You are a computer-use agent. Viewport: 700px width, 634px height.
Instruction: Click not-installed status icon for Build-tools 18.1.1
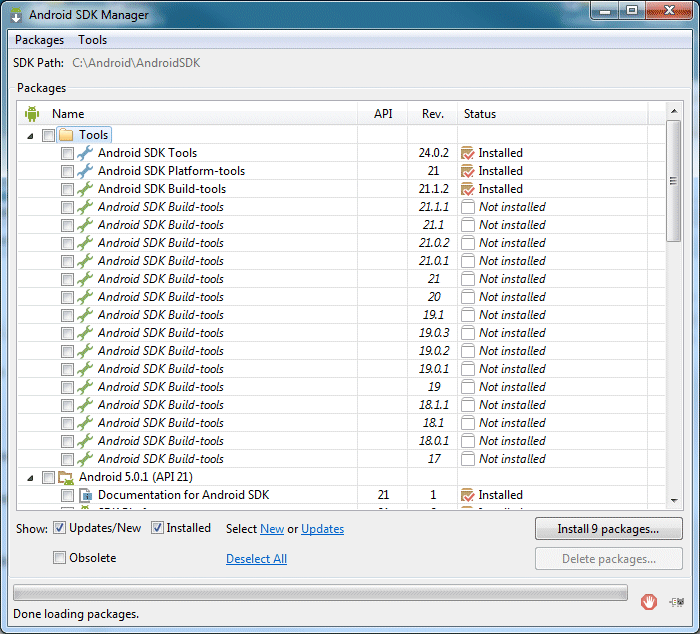[467, 405]
